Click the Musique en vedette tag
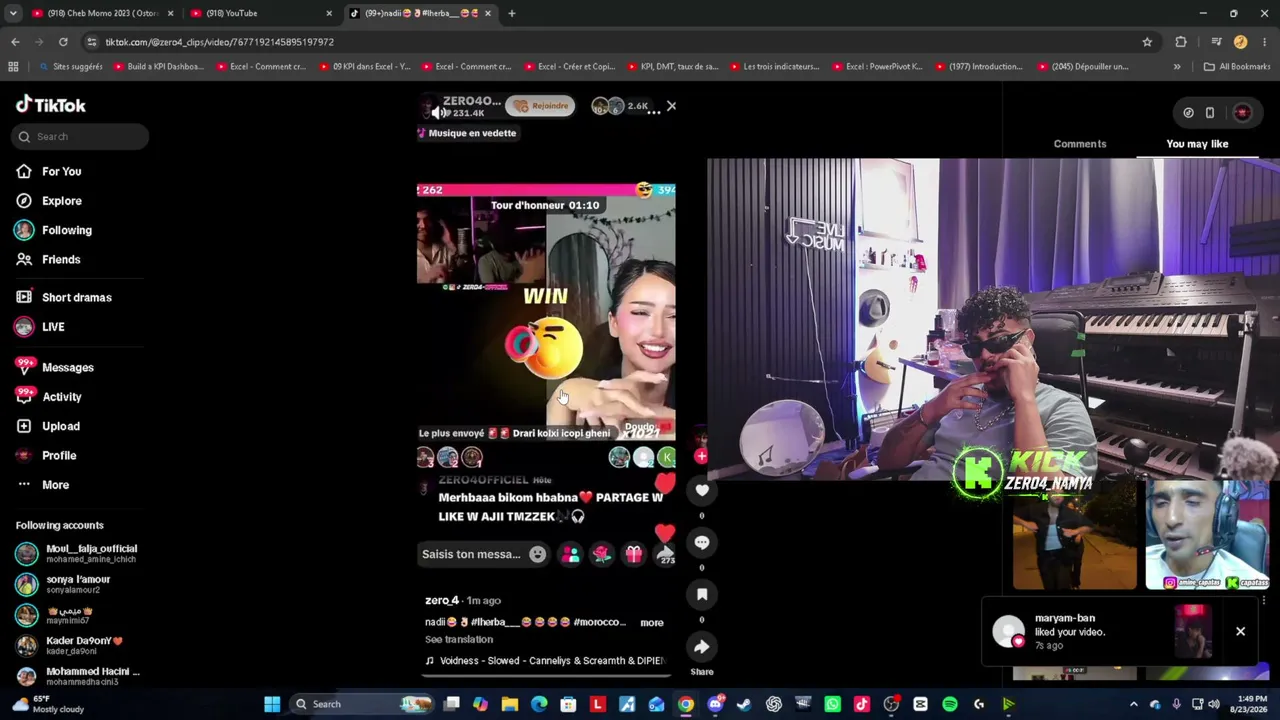Screen dimensions: 1280x720 tap(467, 133)
